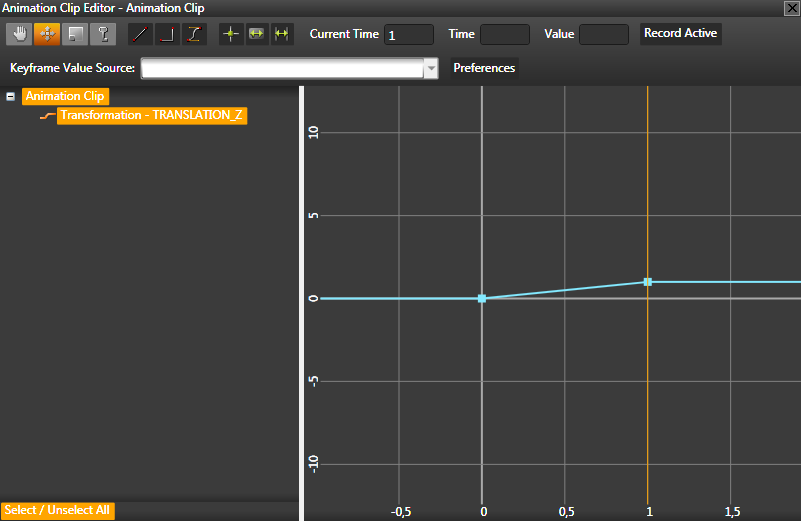Set linear interpolation mode
The height and width of the screenshot is (521, 801).
coord(141,34)
